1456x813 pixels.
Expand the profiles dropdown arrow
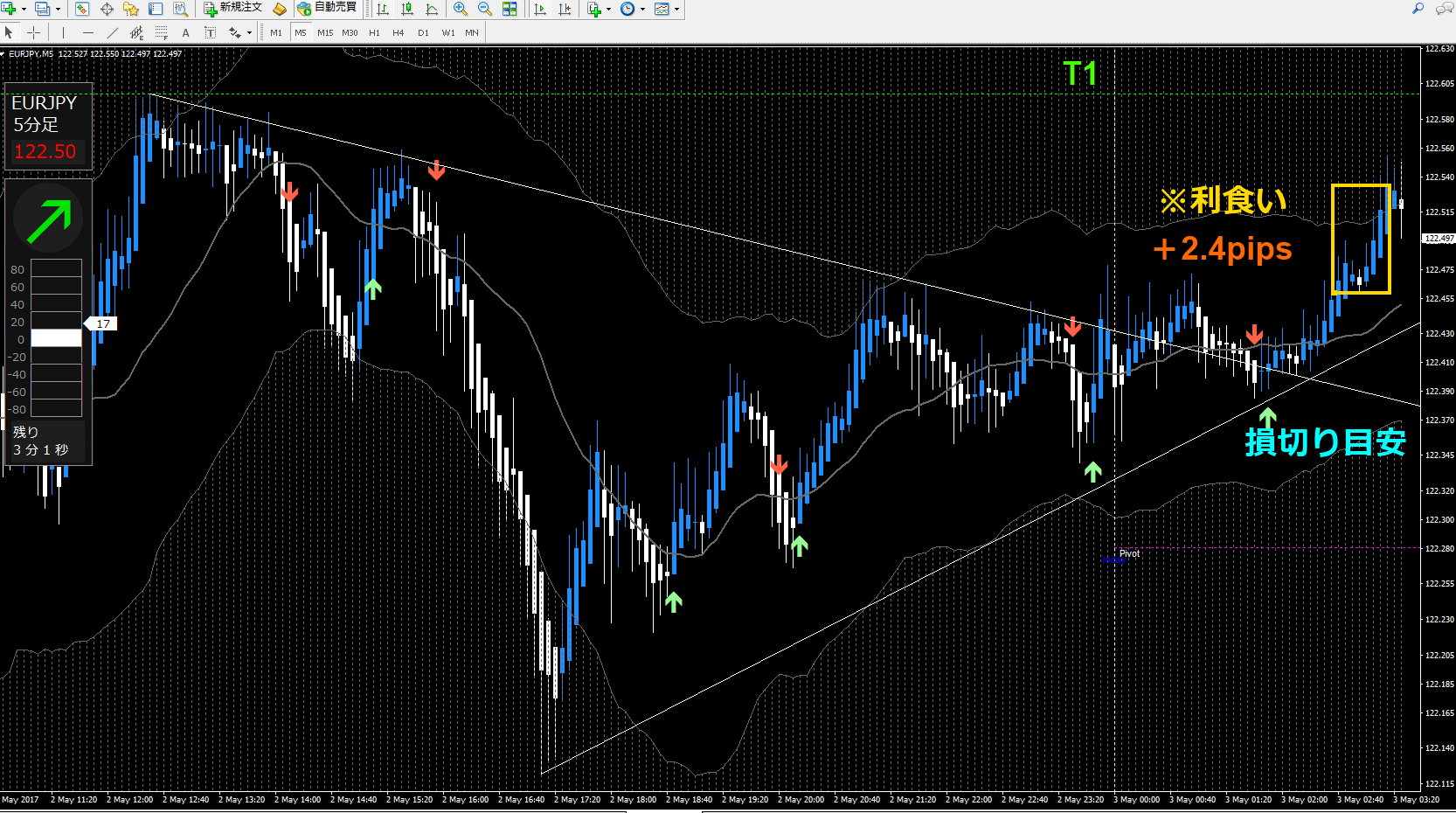pos(58,9)
